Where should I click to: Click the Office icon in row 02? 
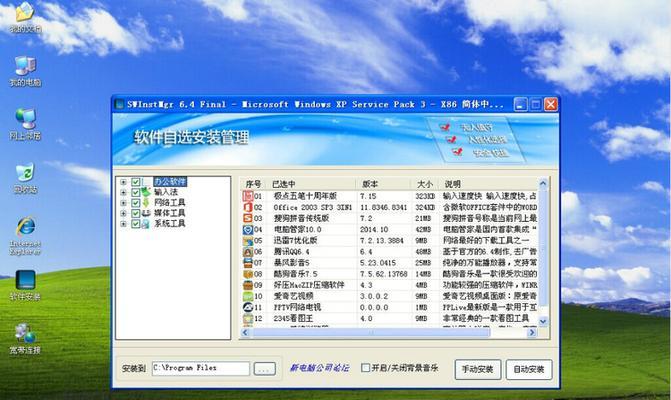248,207
